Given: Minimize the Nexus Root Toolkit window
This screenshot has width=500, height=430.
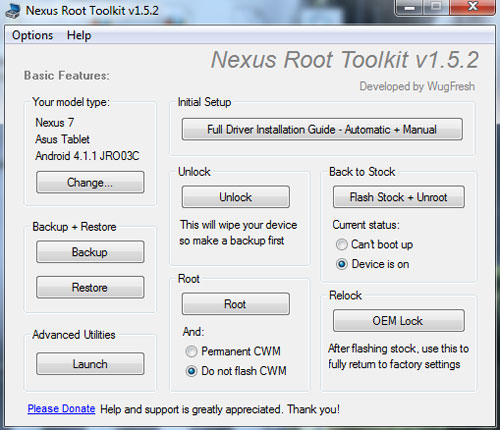Looking at the screenshot, I should (x=410, y=7).
